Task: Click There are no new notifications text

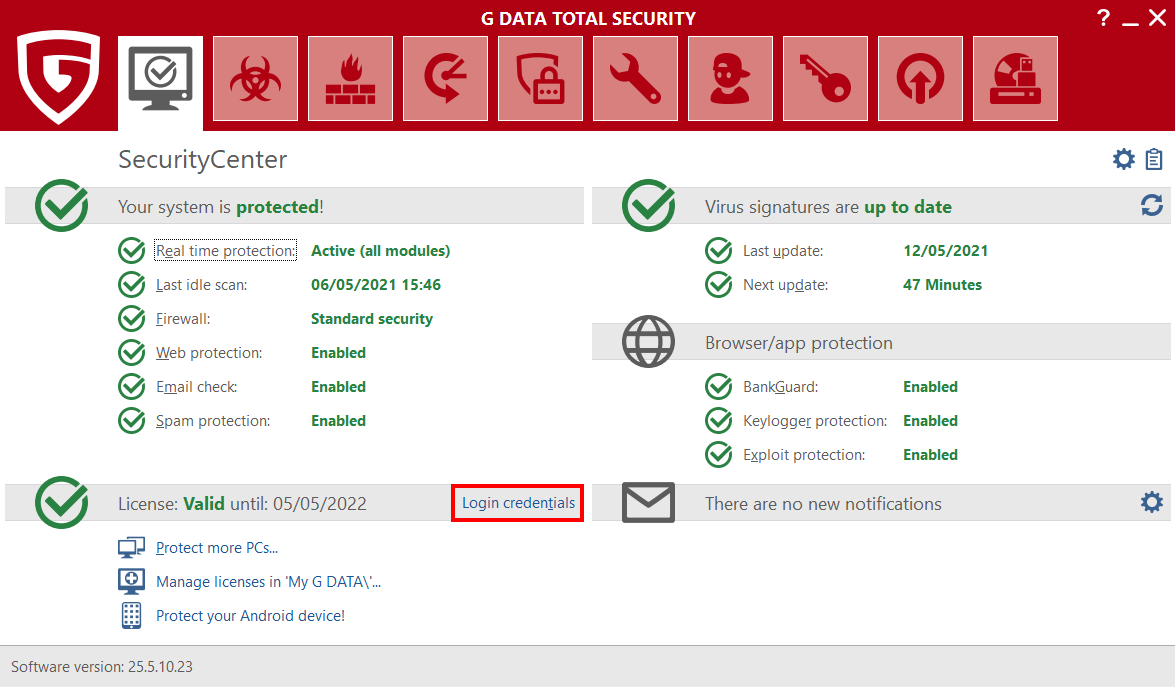Action: click(x=823, y=503)
